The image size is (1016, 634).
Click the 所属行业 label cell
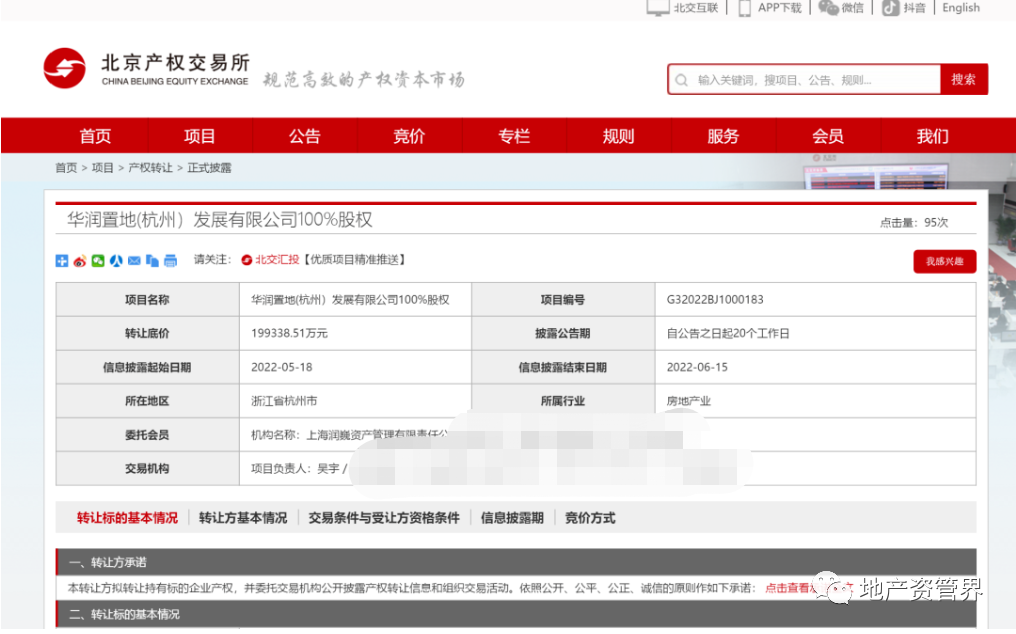(563, 401)
